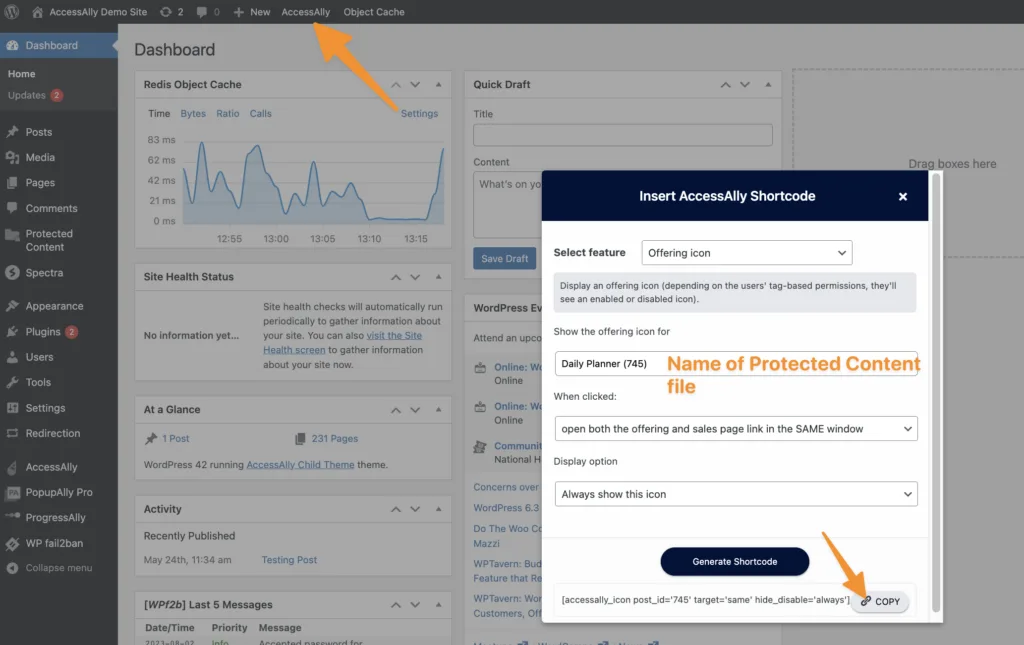
Task: Copy the generated shortcode
Action: point(880,601)
